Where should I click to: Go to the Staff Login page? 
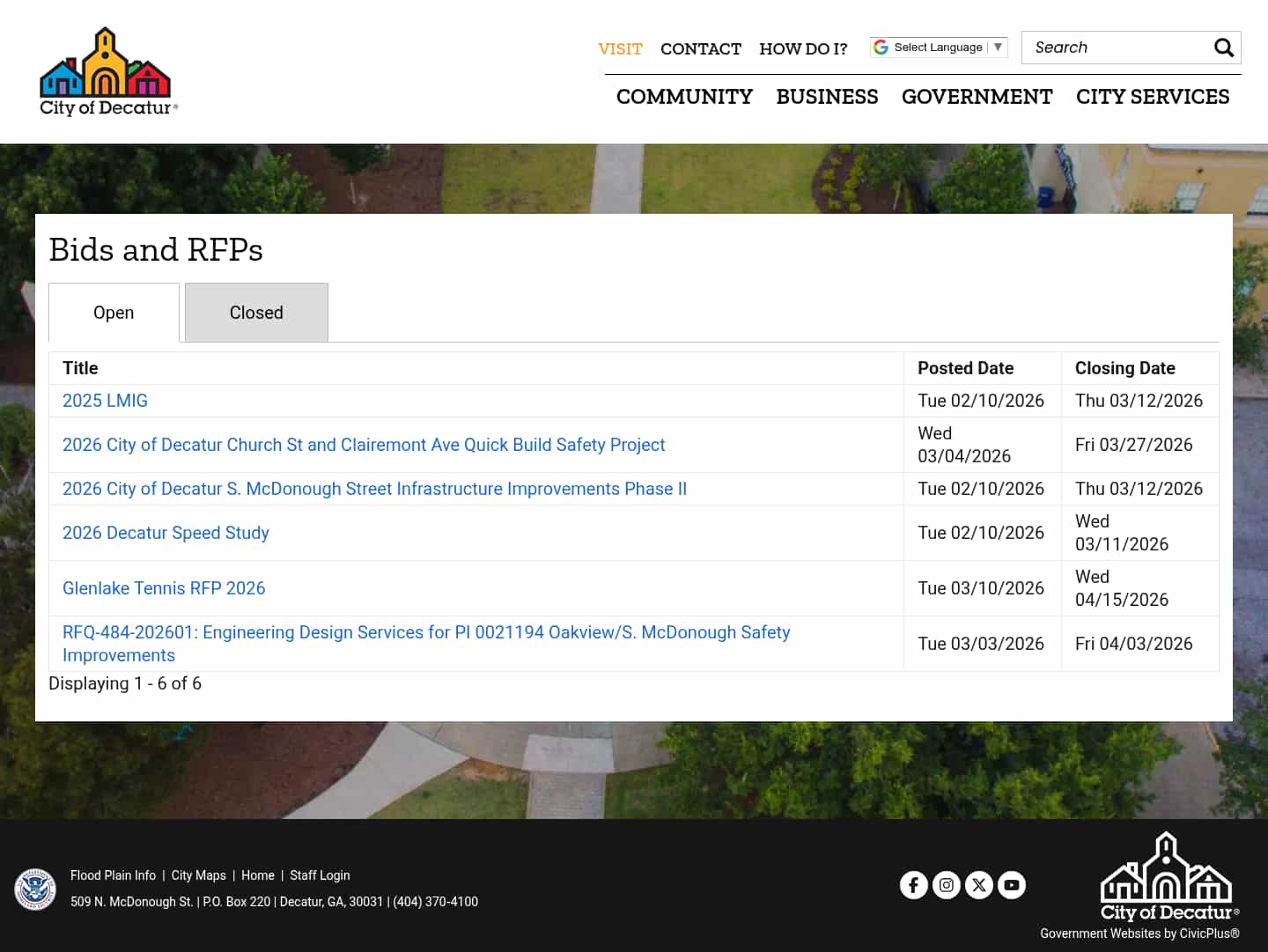point(320,875)
